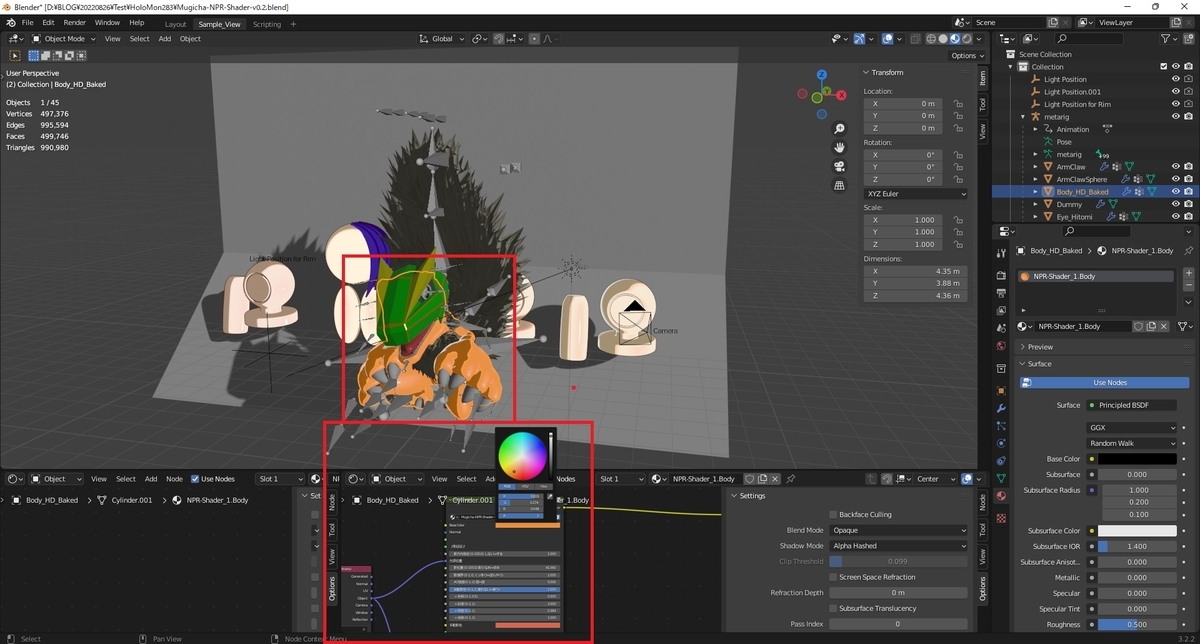Click Principled BSDF surface shader button
Screen dimensions: 1200x644
point(1133,405)
